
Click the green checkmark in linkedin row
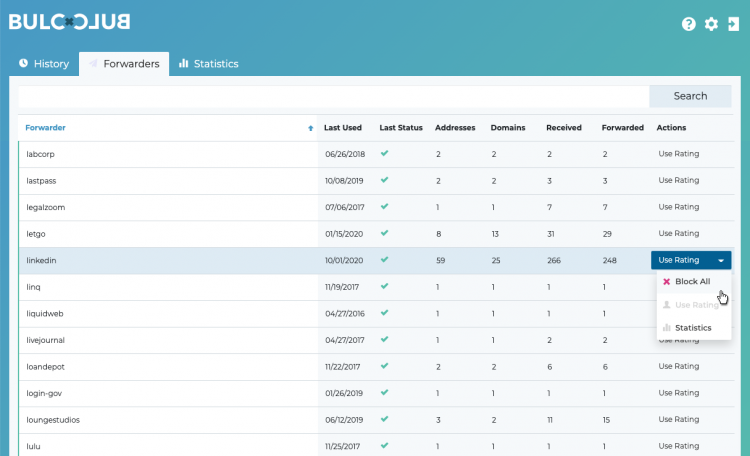(385, 260)
